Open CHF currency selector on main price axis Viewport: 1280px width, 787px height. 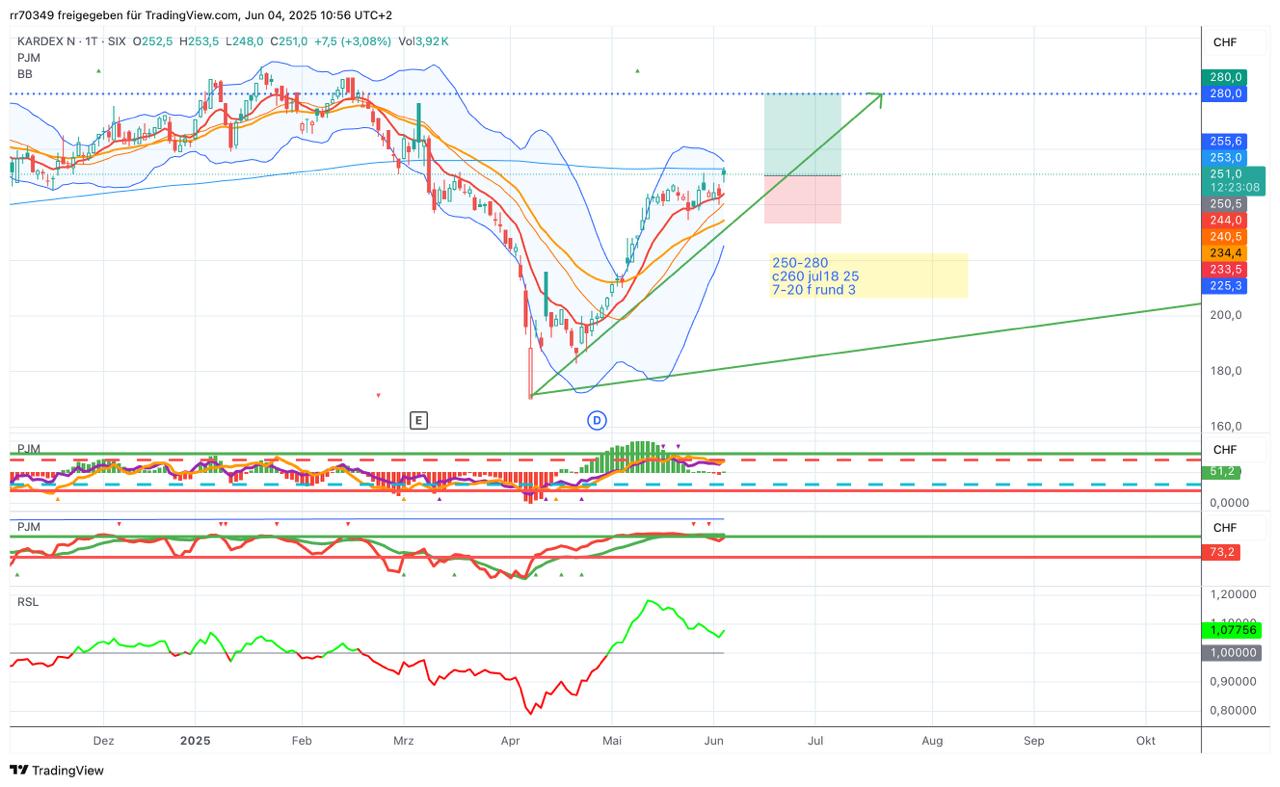coord(1225,42)
